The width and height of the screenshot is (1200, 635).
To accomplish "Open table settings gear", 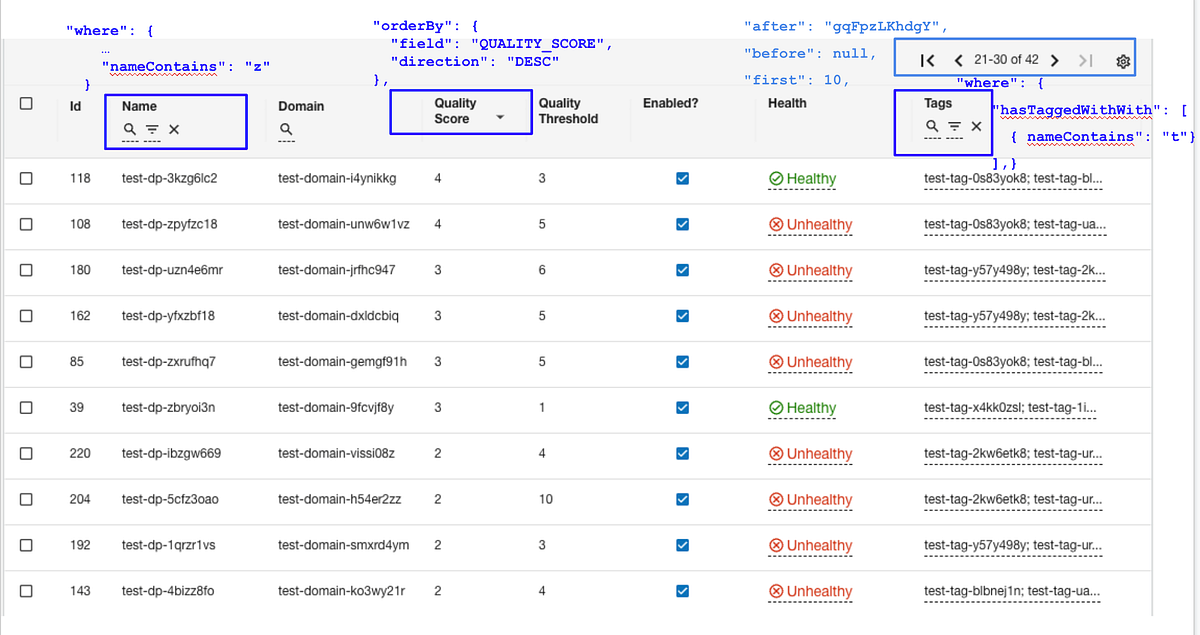I will click(x=1123, y=61).
